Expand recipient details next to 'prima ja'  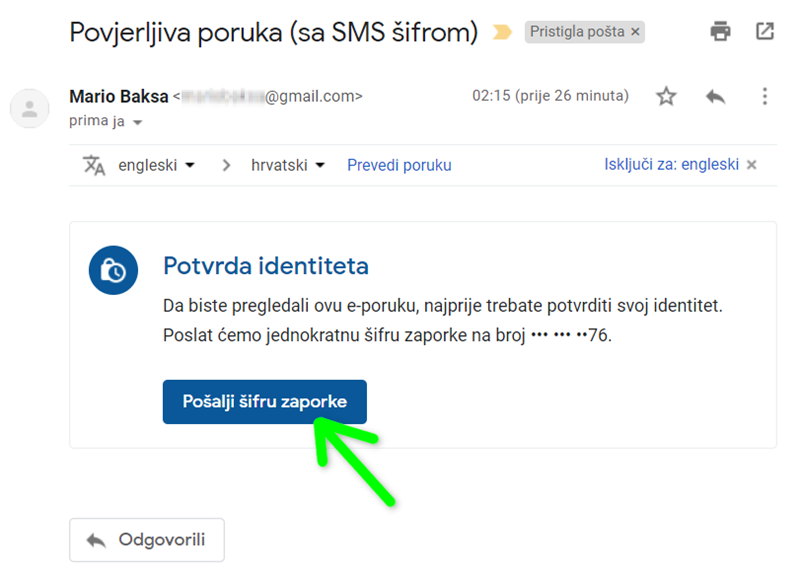(138, 122)
